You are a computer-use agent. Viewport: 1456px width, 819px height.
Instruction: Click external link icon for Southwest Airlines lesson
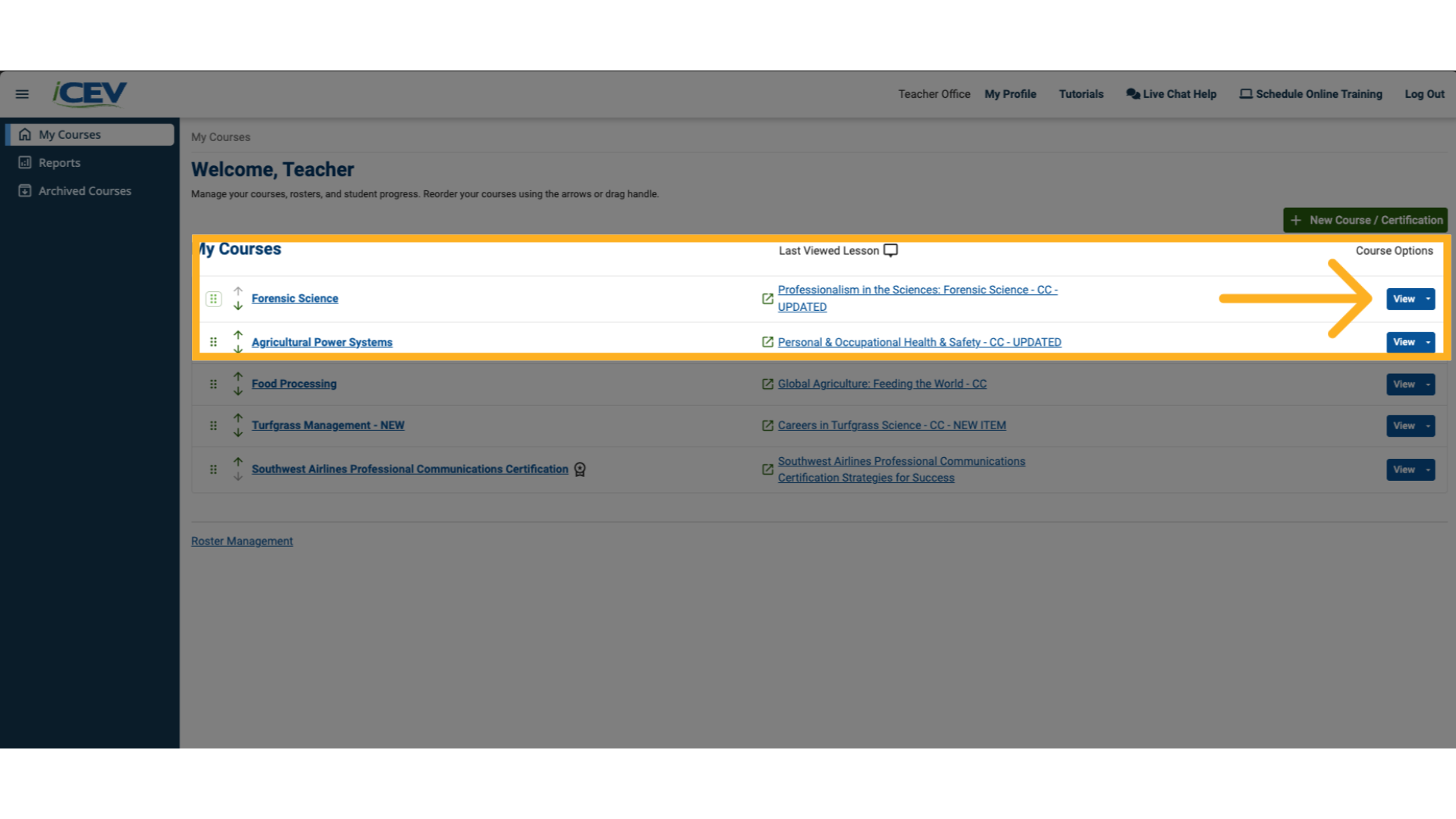coord(767,469)
